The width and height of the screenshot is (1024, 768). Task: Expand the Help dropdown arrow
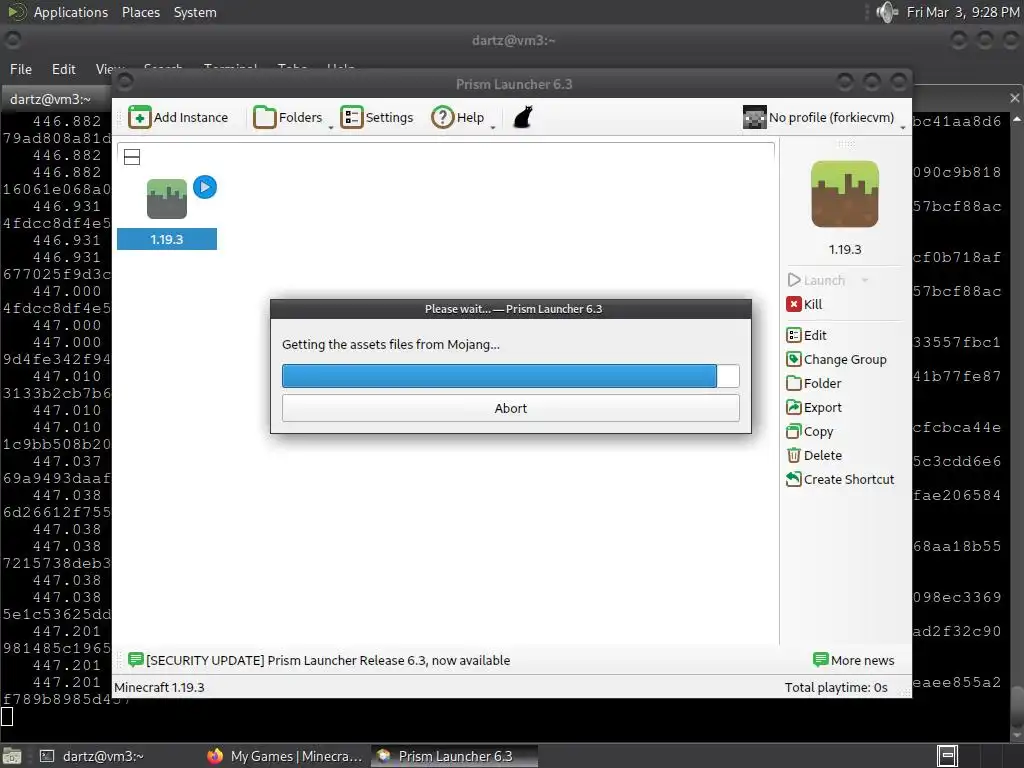492,127
